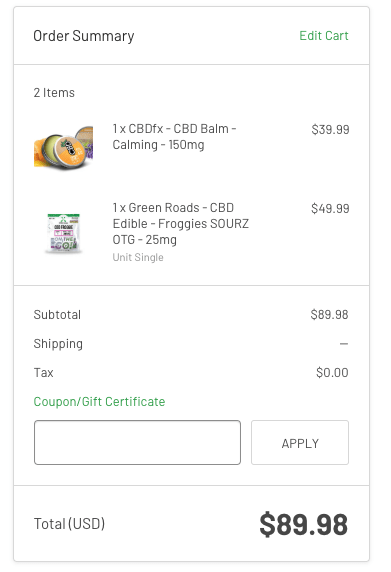Click the Order Summary heading

click(x=84, y=36)
